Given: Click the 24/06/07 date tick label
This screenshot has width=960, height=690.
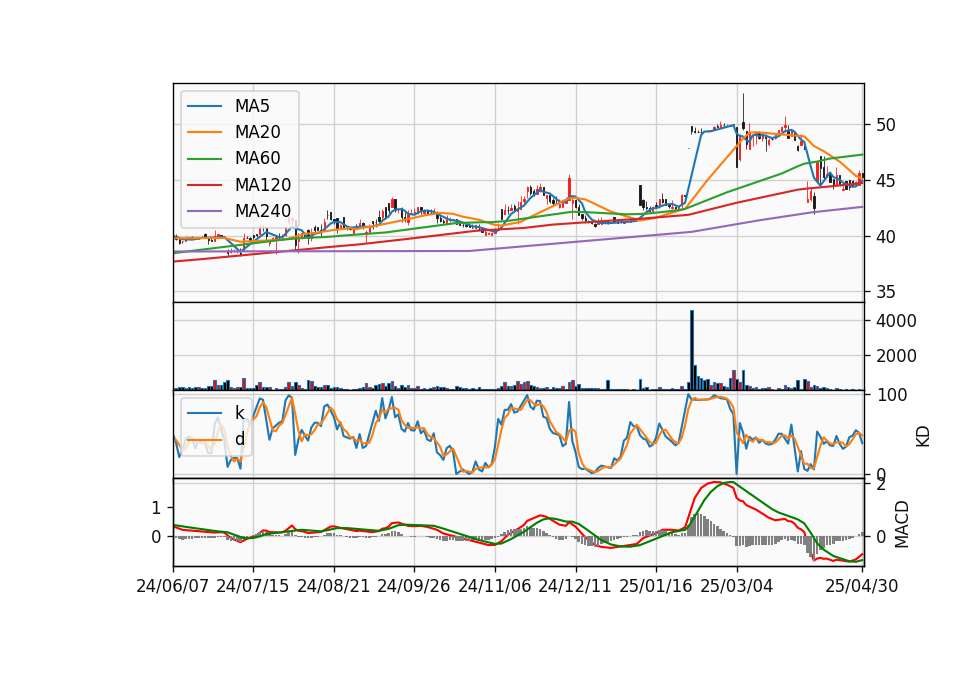Looking at the screenshot, I should pos(173,586).
